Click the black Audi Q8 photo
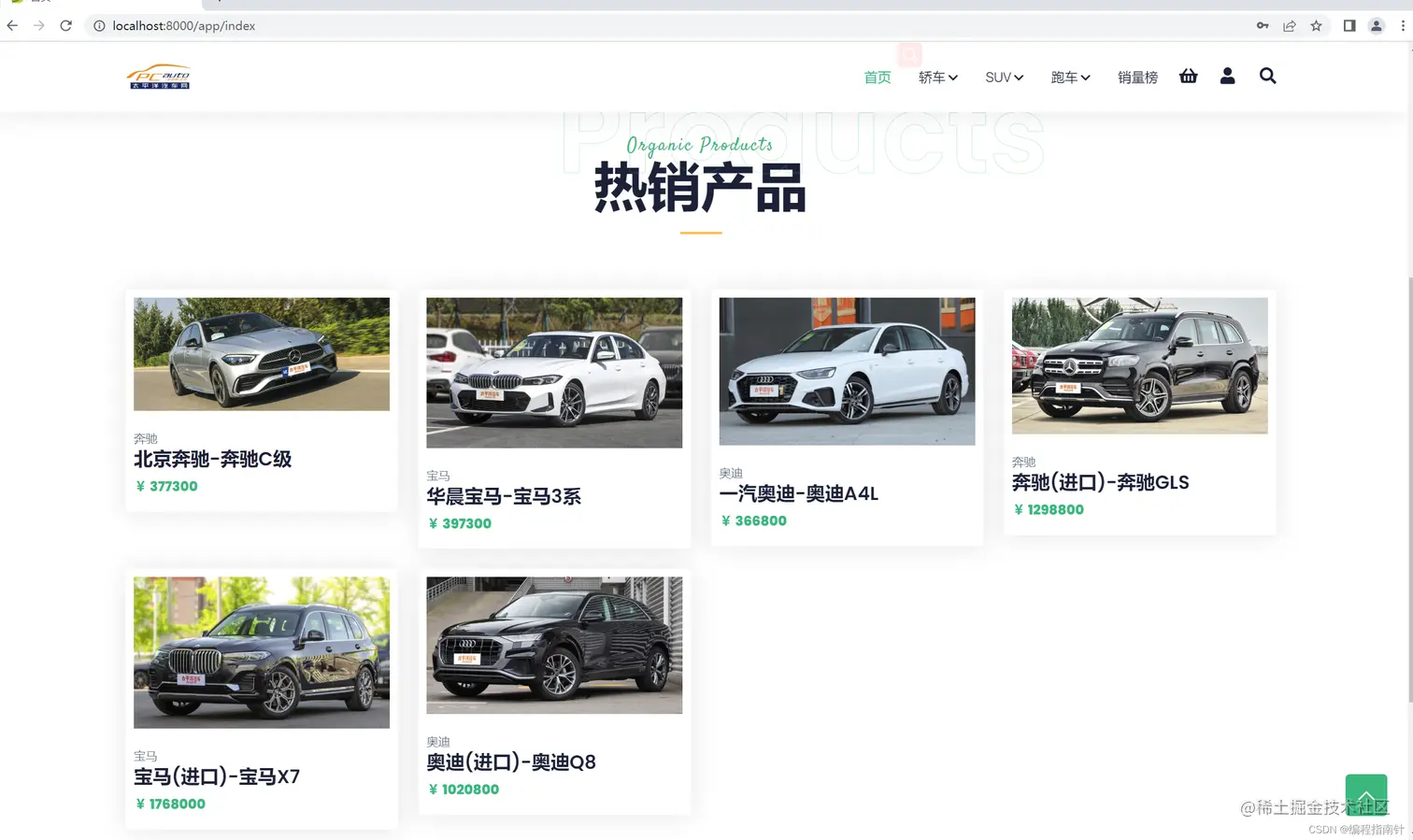Screen dimensions: 1413x840 click(554, 646)
